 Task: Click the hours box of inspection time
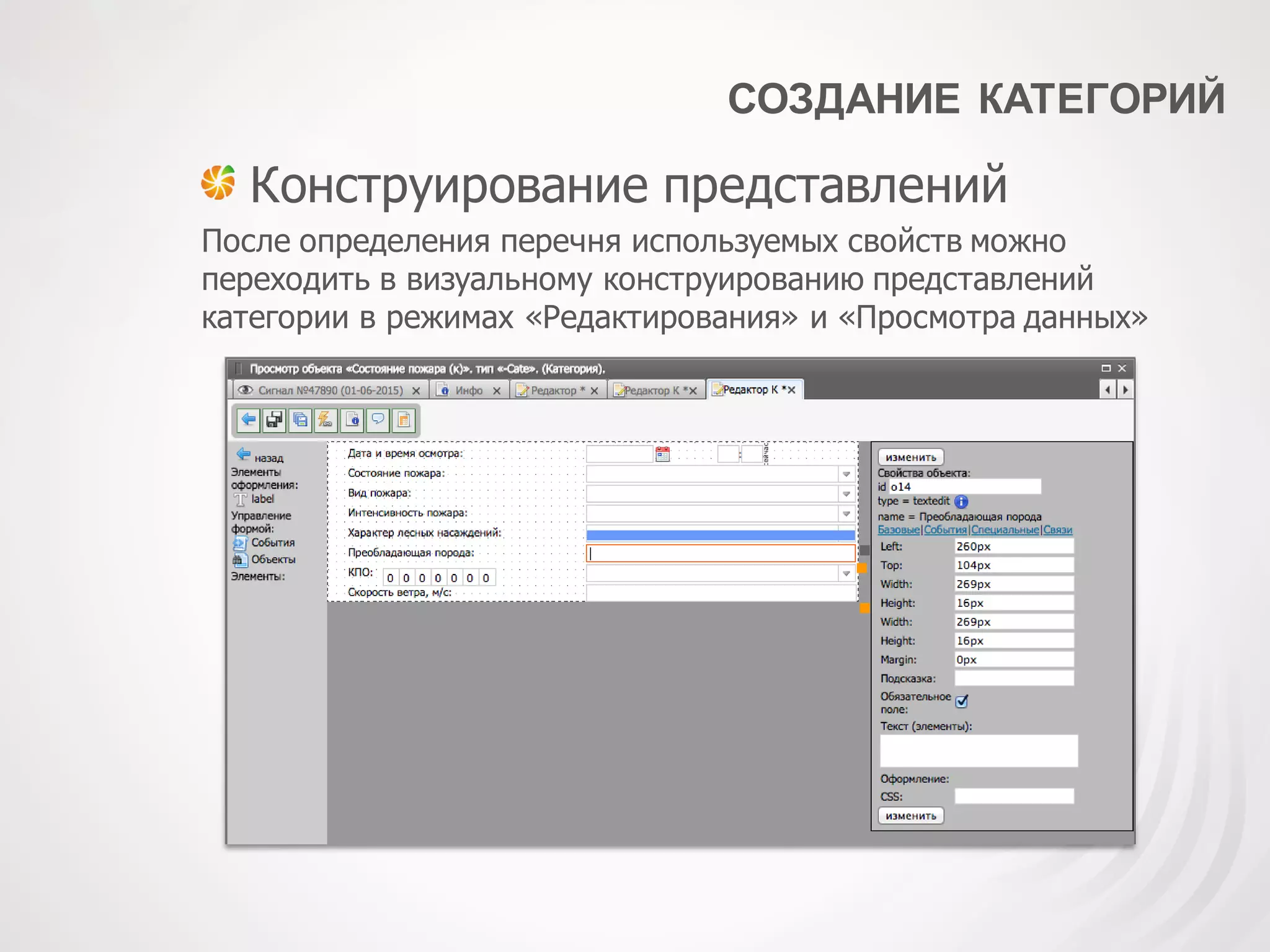click(x=728, y=454)
